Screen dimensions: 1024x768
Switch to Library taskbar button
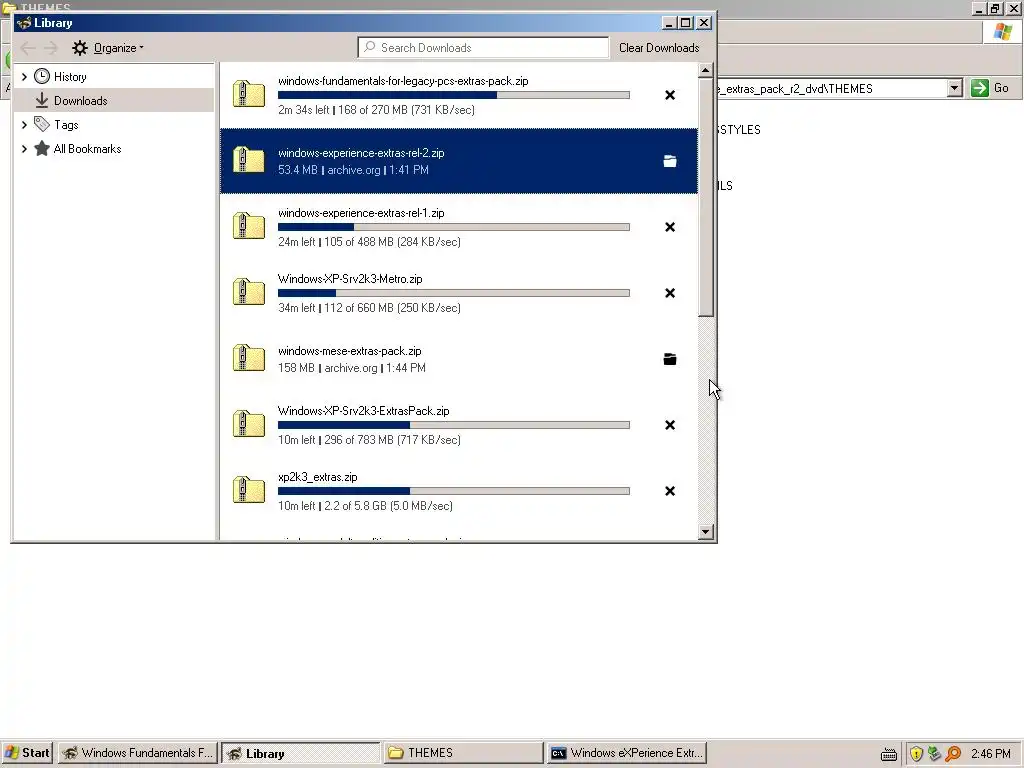(x=300, y=753)
